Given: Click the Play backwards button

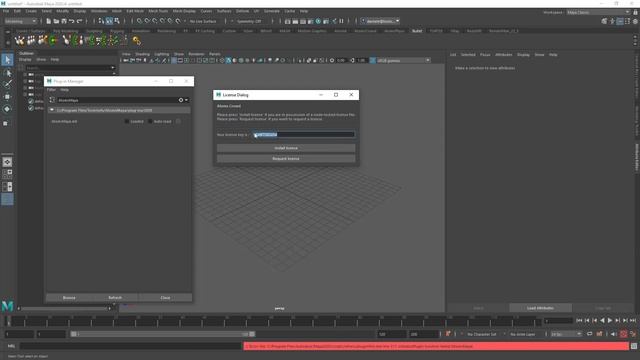Looking at the screenshot, I should [x=602, y=321].
